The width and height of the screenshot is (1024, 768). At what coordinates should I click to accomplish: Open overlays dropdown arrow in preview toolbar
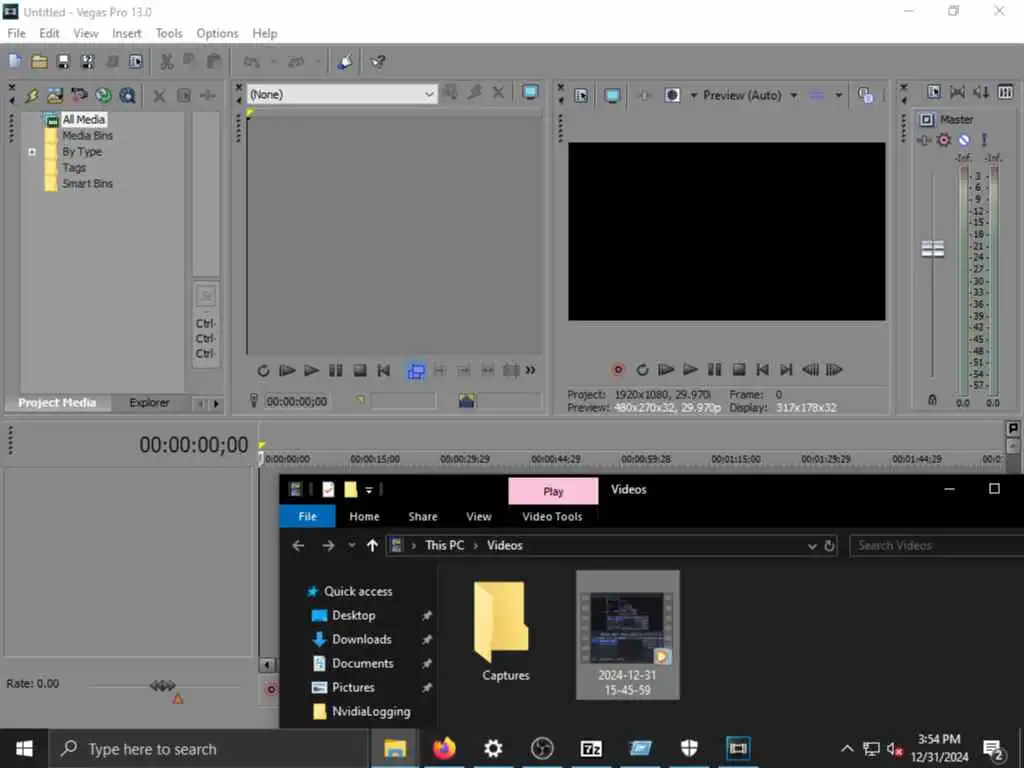839,95
